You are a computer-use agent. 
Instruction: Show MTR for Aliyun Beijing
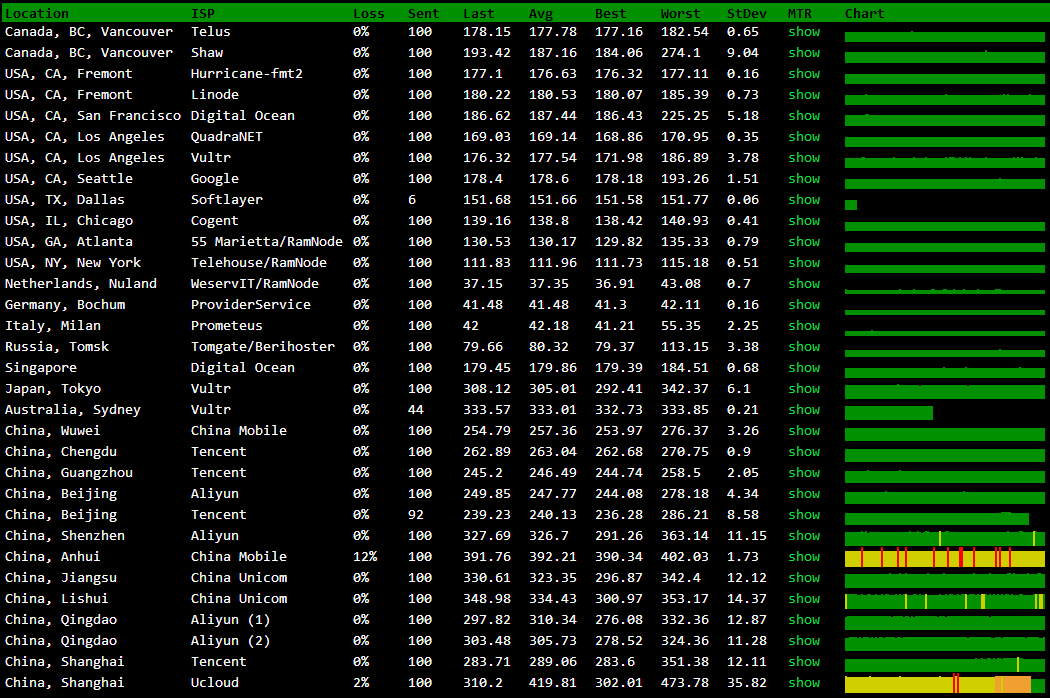[804, 493]
